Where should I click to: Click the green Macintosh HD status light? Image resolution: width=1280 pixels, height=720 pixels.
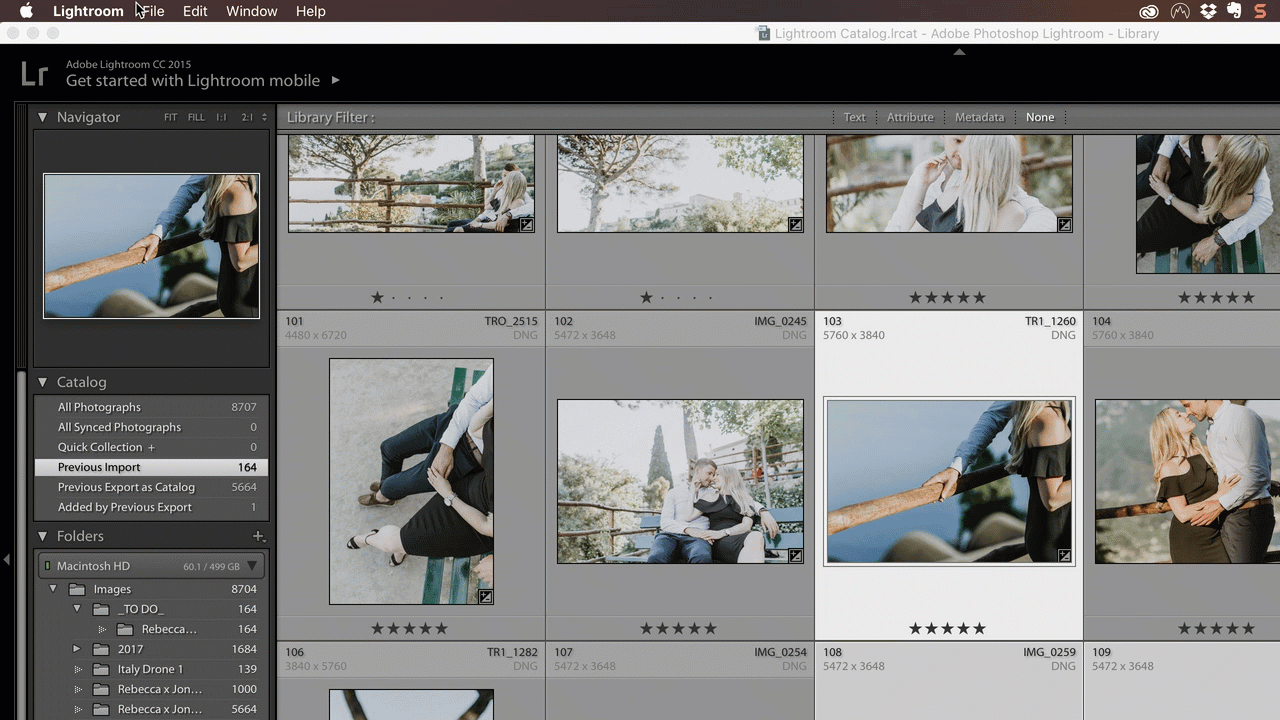coord(47,566)
